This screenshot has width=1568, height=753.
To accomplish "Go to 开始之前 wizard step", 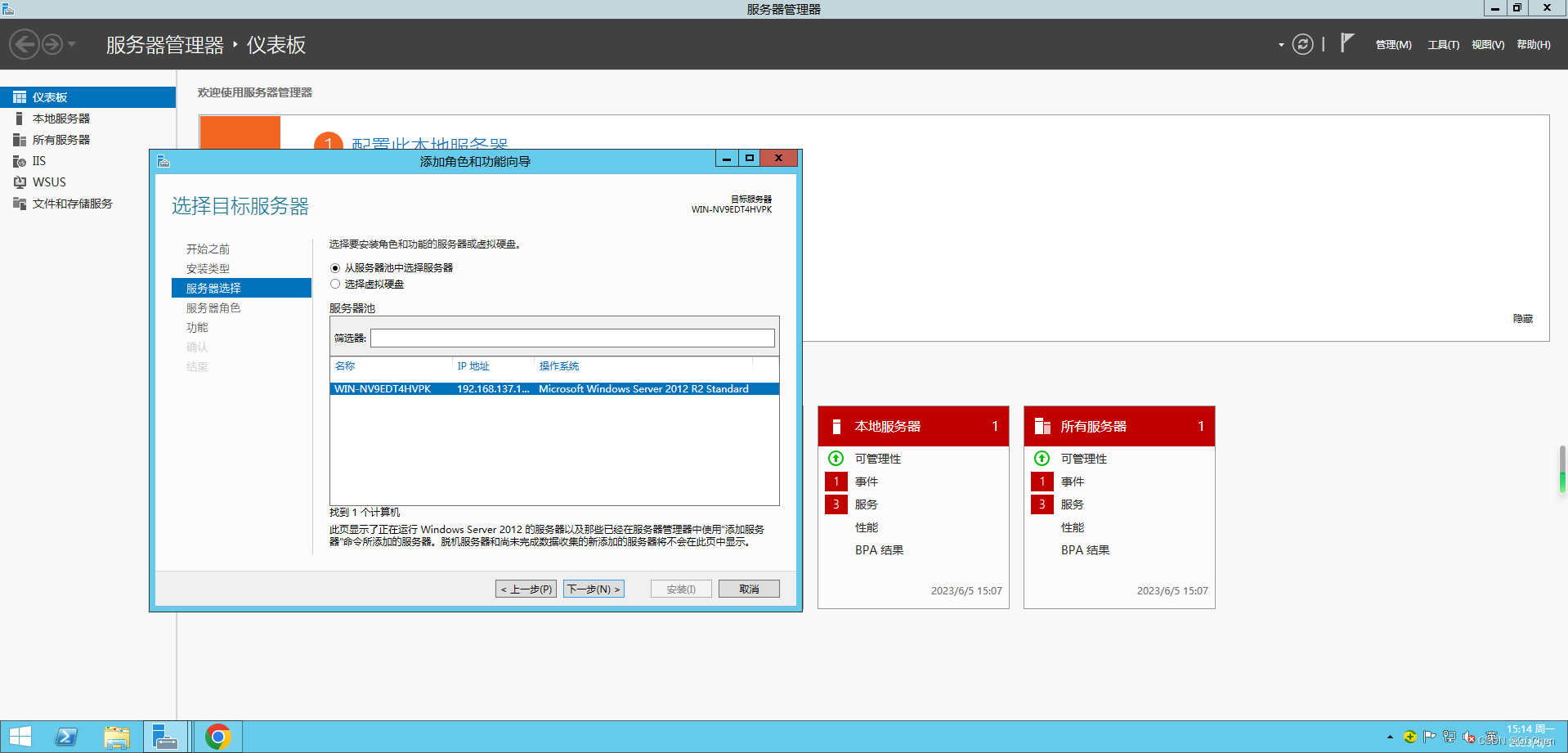I will click(x=208, y=249).
